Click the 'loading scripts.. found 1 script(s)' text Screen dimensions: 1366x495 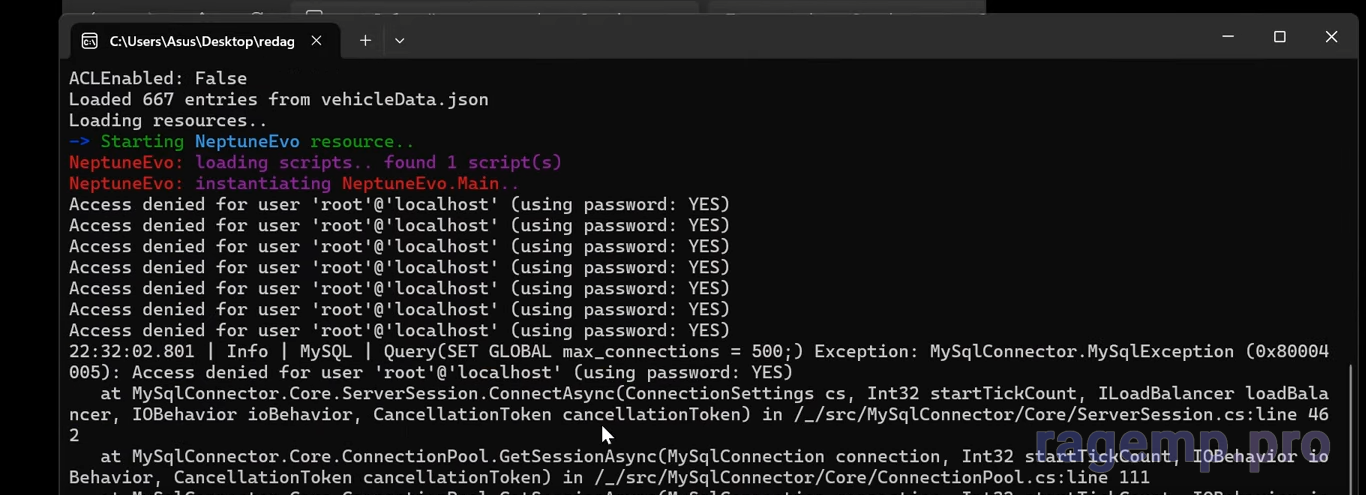tap(378, 163)
